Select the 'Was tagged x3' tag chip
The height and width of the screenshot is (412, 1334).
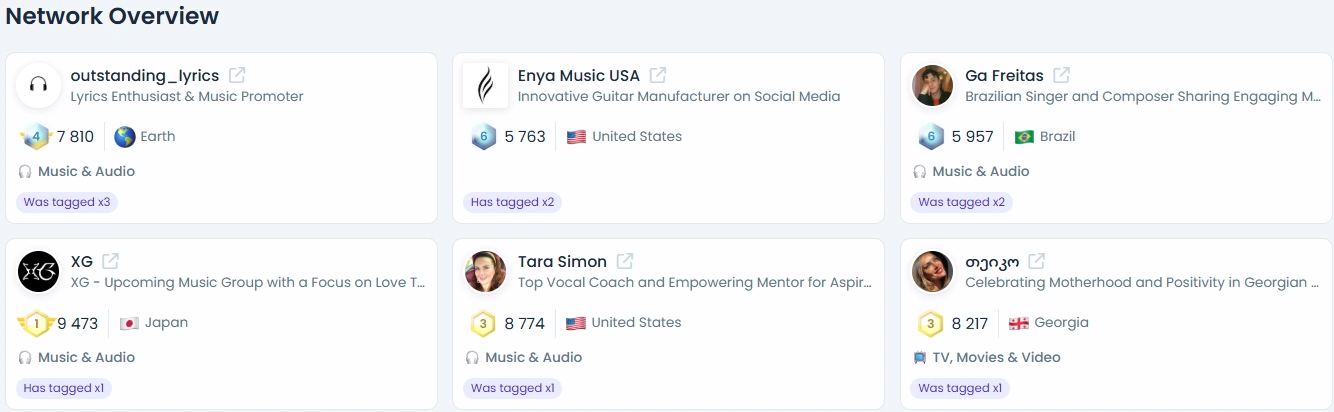coord(67,202)
